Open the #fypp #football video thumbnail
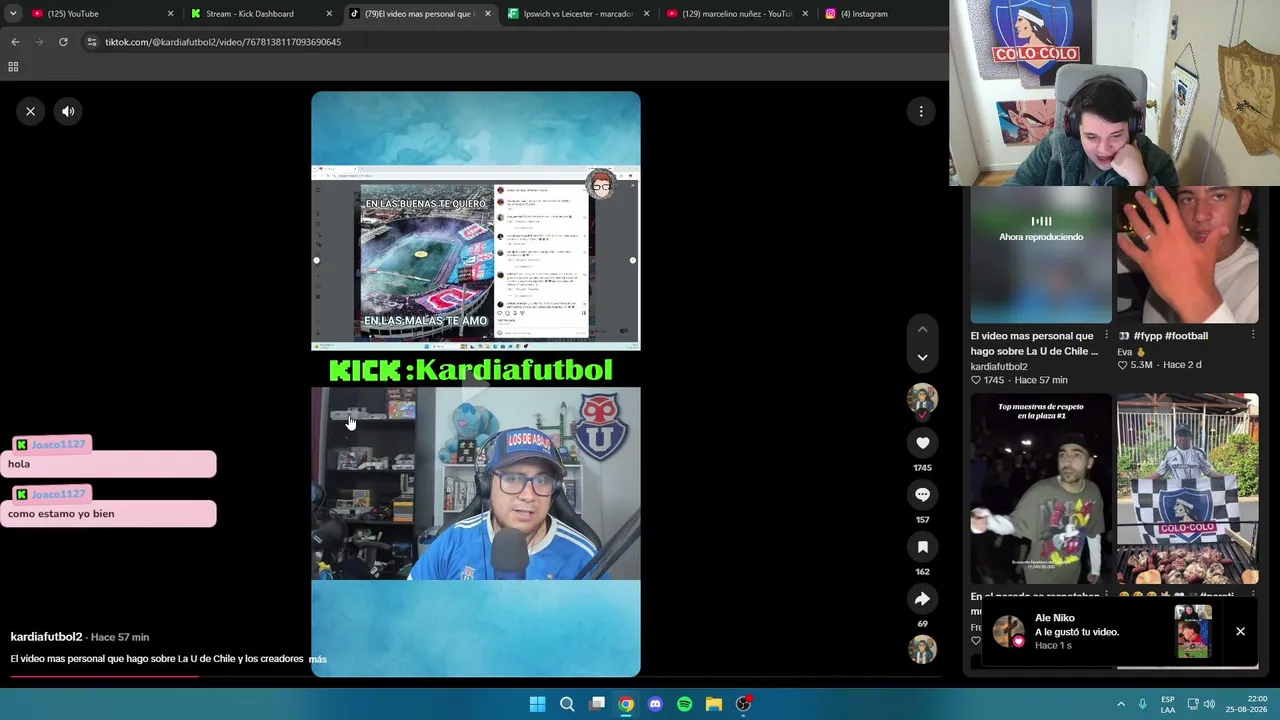 (x=1188, y=255)
